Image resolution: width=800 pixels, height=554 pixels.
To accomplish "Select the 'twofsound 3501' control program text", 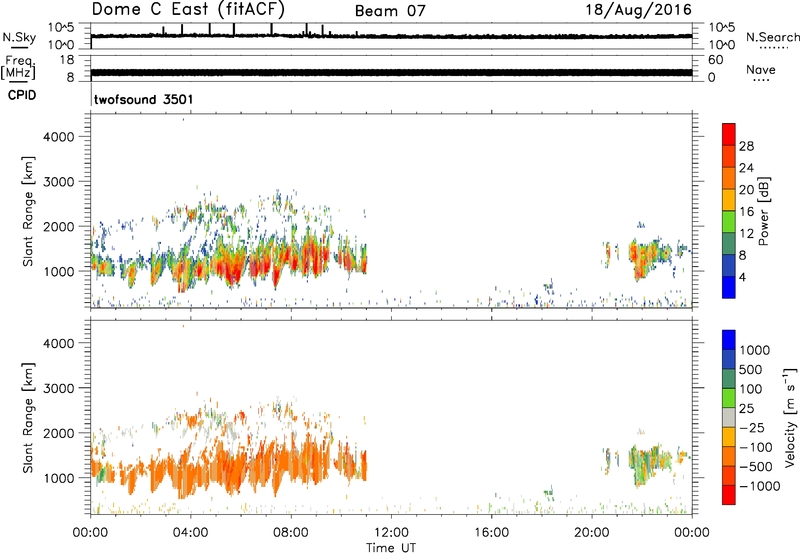I will pos(144,99).
